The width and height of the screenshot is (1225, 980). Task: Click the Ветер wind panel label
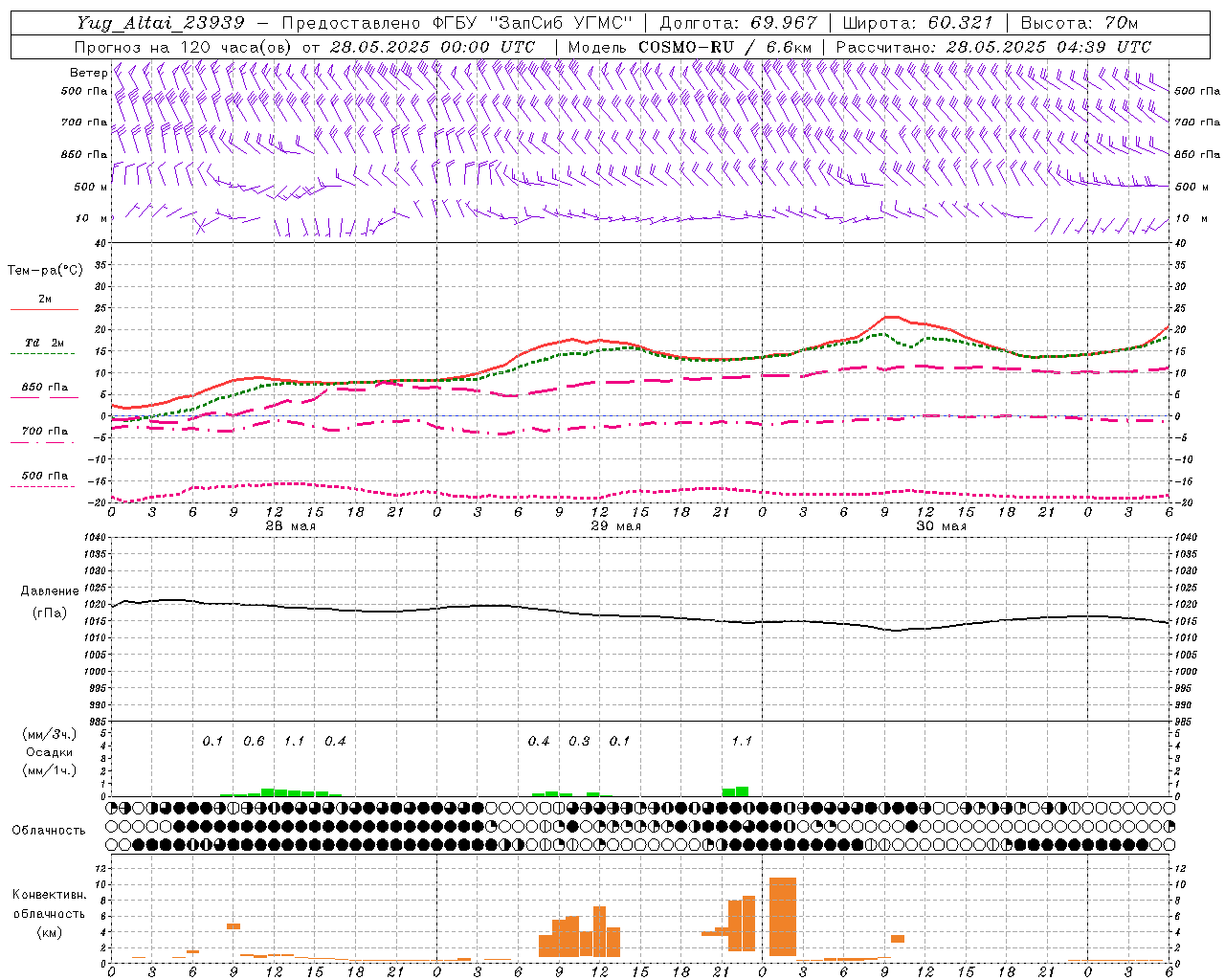pos(88,73)
